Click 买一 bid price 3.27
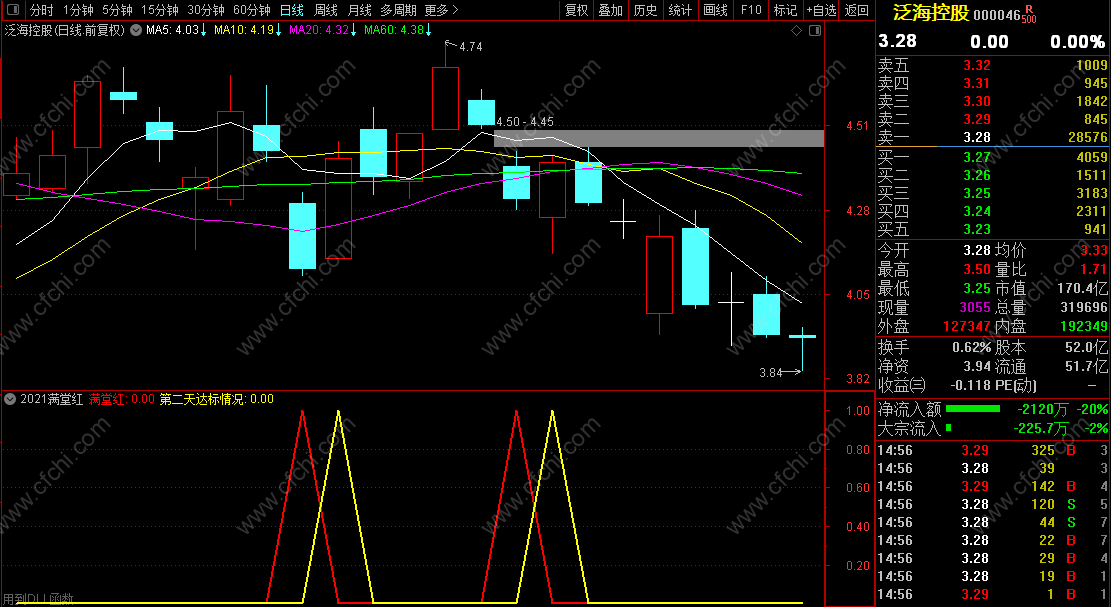 tap(976, 157)
